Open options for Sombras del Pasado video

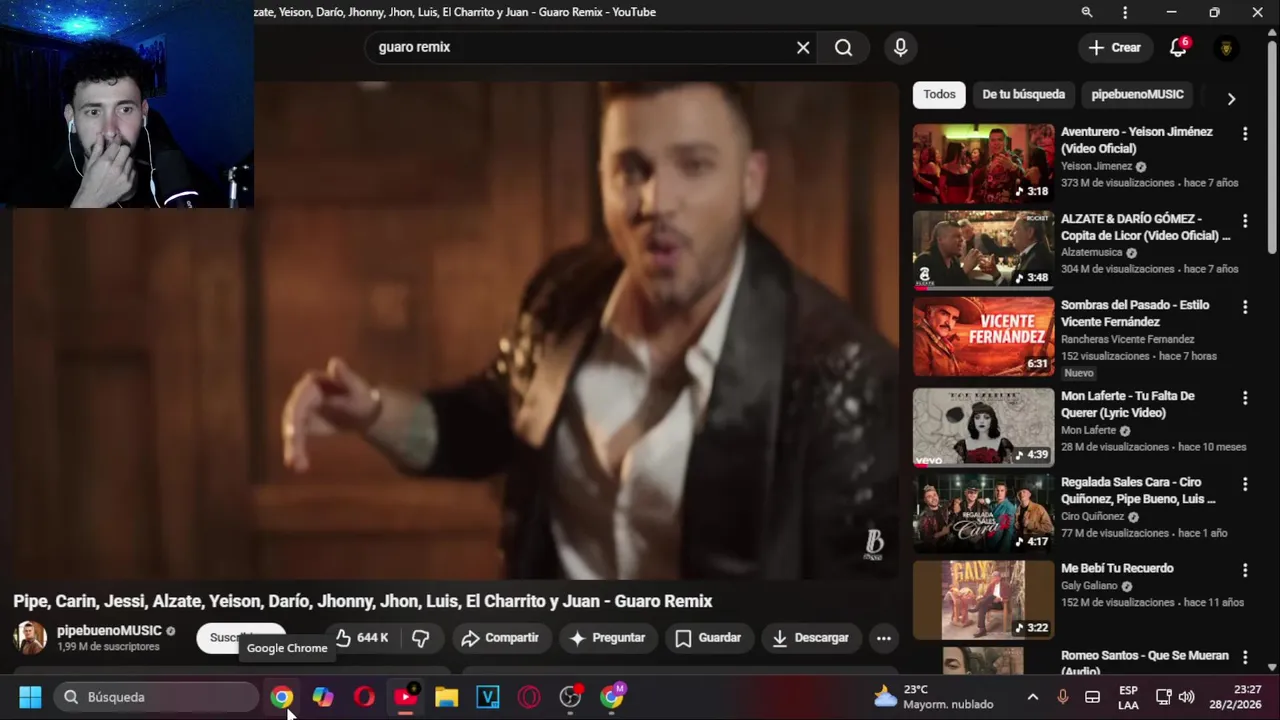click(1245, 307)
